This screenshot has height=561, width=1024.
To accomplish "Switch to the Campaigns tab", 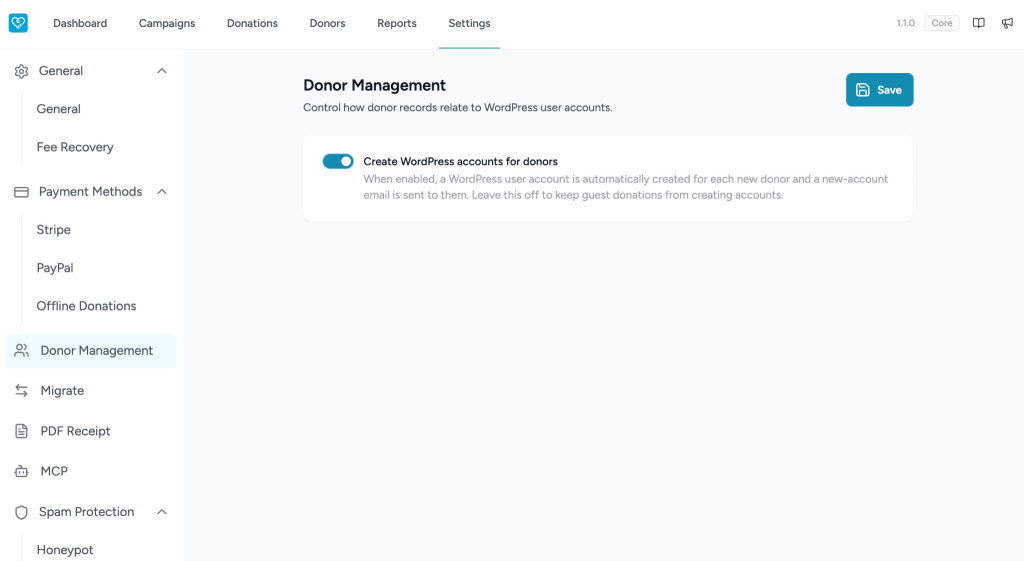I will point(167,24).
